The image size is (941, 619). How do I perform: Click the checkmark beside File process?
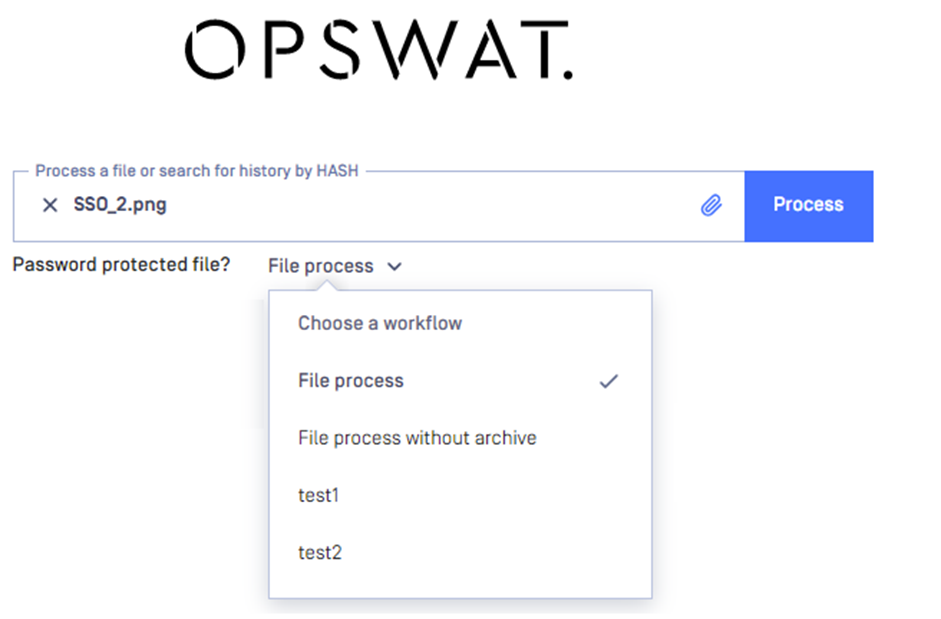pyautogui.click(x=609, y=381)
